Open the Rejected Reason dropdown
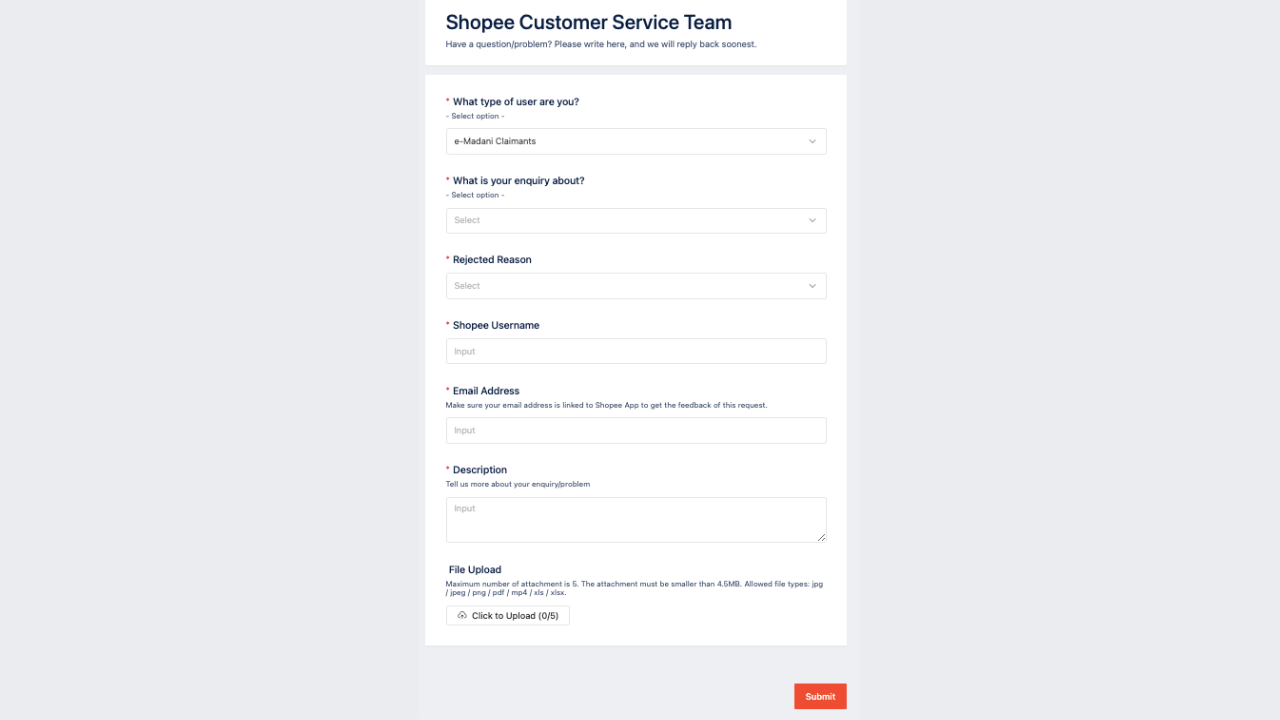Screen dimensions: 1280x720 tap(636, 286)
